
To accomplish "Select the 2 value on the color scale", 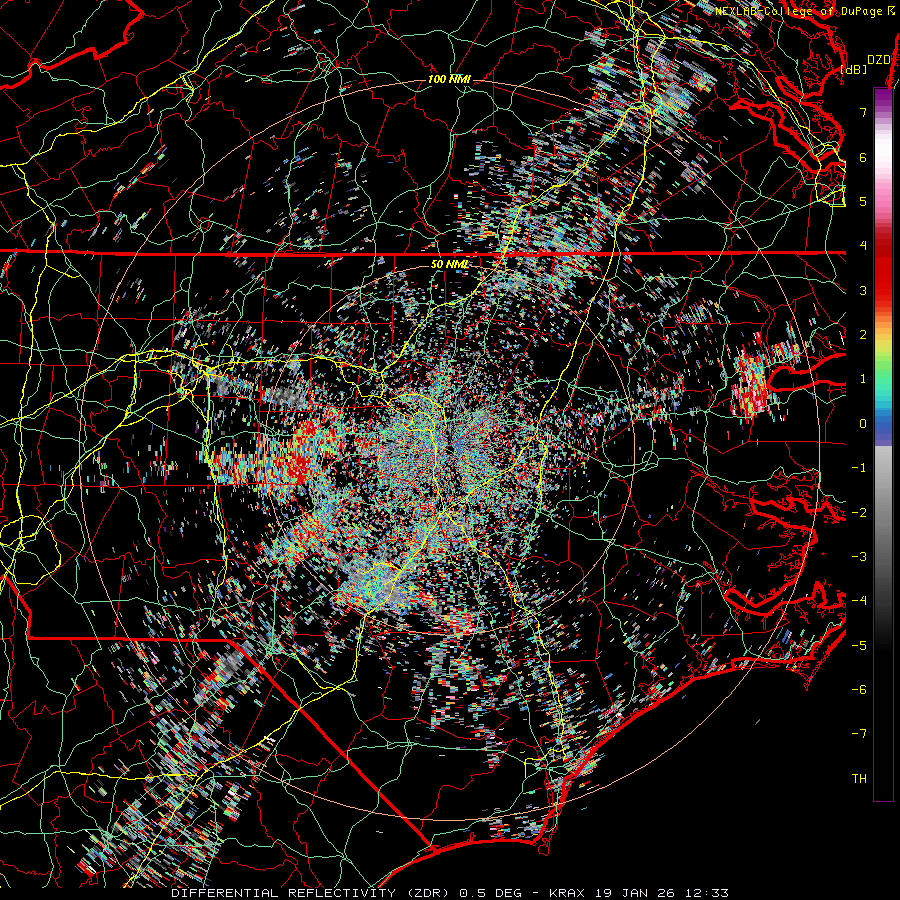I will click(x=863, y=335).
